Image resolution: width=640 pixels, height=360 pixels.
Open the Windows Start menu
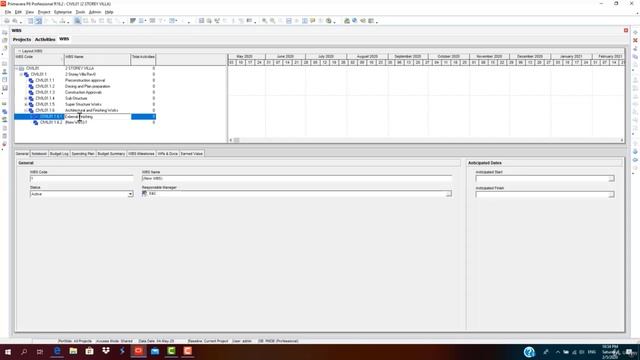point(7,351)
